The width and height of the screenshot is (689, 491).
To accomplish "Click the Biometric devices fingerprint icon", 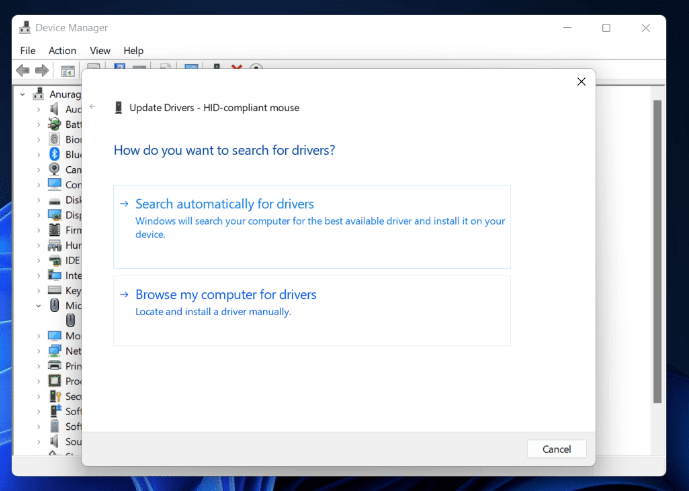I will point(54,140).
